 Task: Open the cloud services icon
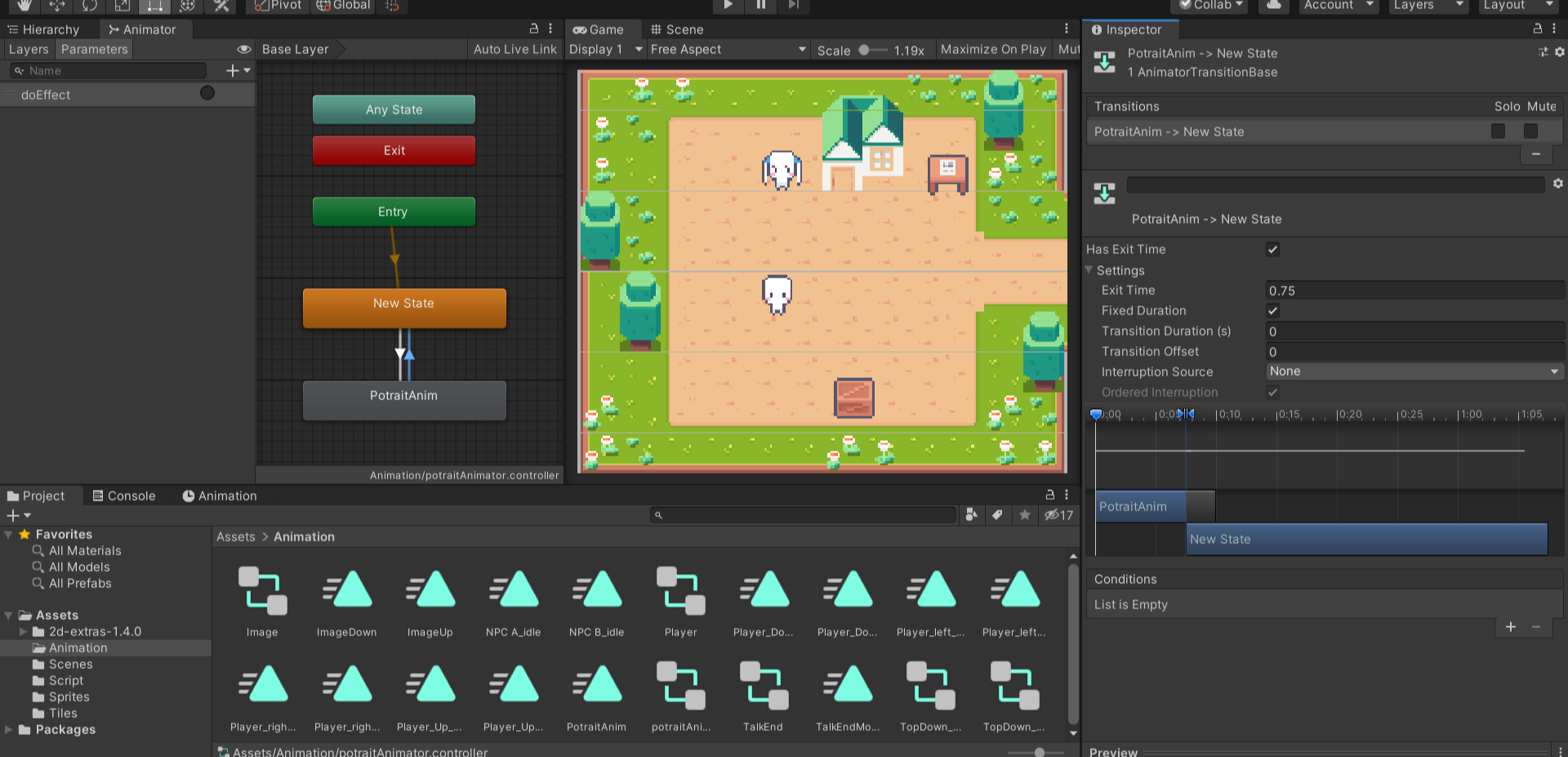pos(1273,5)
